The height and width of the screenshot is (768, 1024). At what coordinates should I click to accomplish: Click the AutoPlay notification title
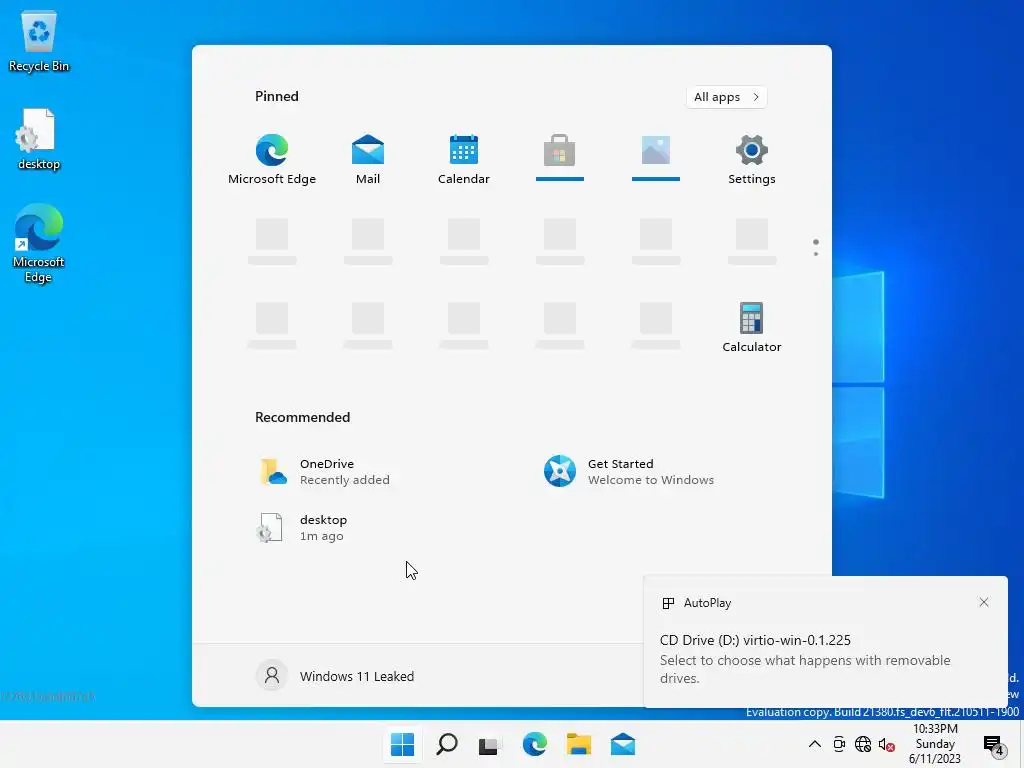(x=707, y=603)
